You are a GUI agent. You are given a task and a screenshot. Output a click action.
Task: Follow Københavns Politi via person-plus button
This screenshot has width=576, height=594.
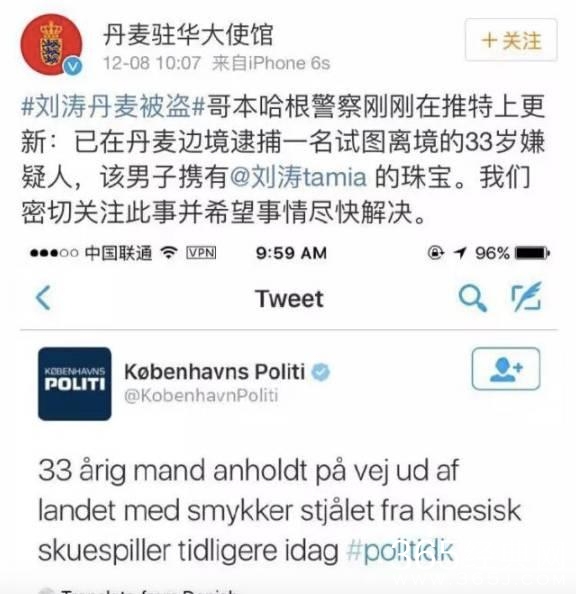(x=506, y=369)
